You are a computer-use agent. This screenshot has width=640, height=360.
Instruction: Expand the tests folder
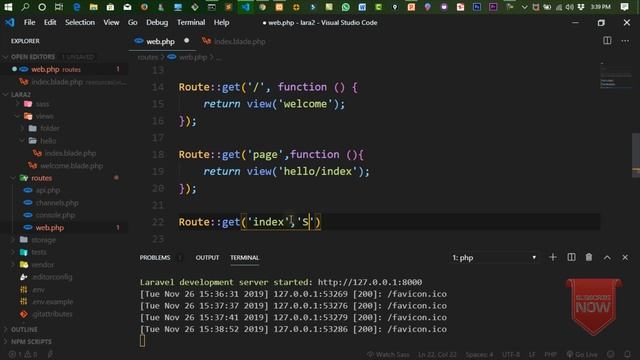pos(39,252)
